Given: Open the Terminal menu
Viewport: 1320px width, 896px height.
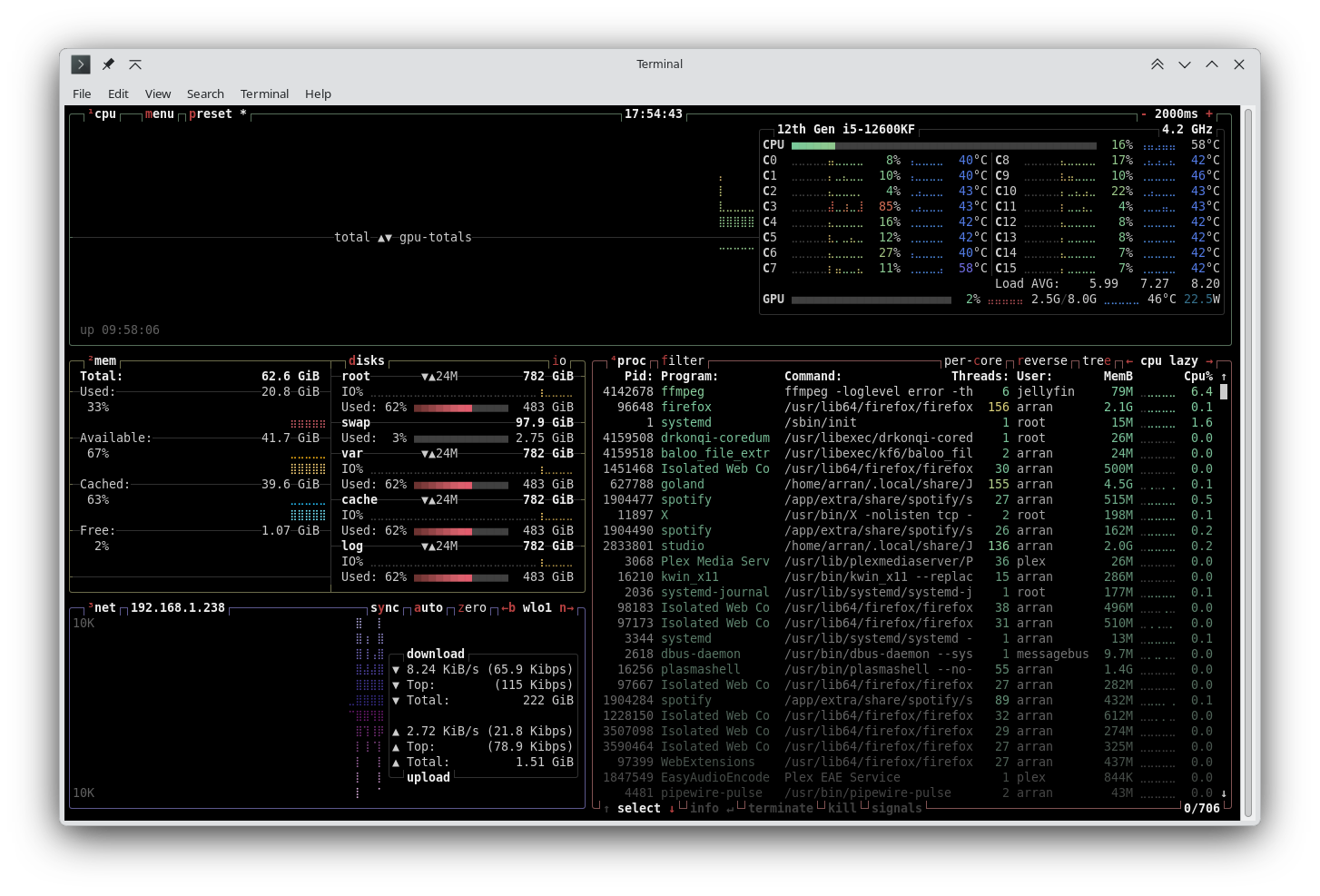Looking at the screenshot, I should [264, 94].
